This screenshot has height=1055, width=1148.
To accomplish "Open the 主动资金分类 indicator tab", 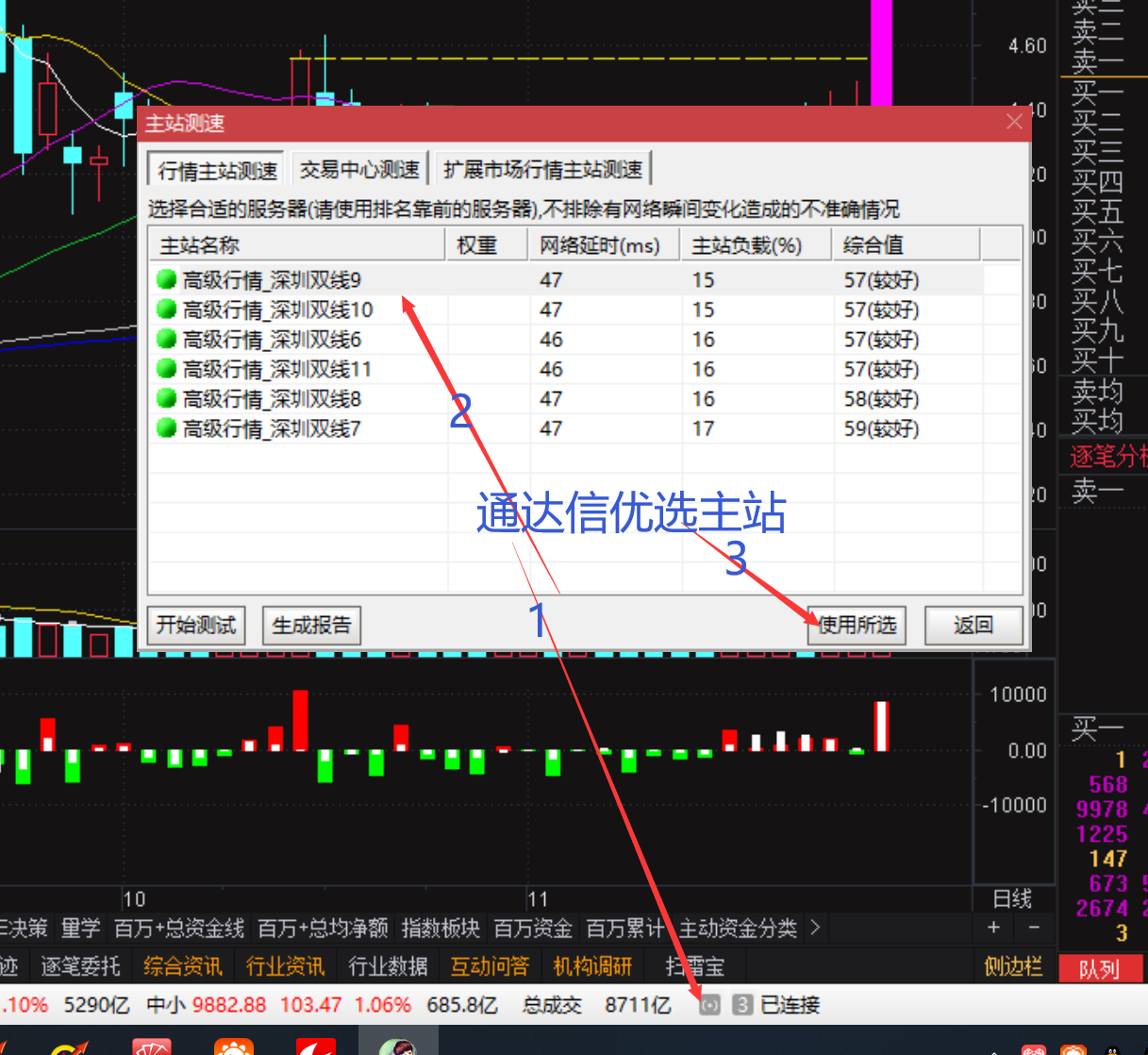I will coord(738,929).
